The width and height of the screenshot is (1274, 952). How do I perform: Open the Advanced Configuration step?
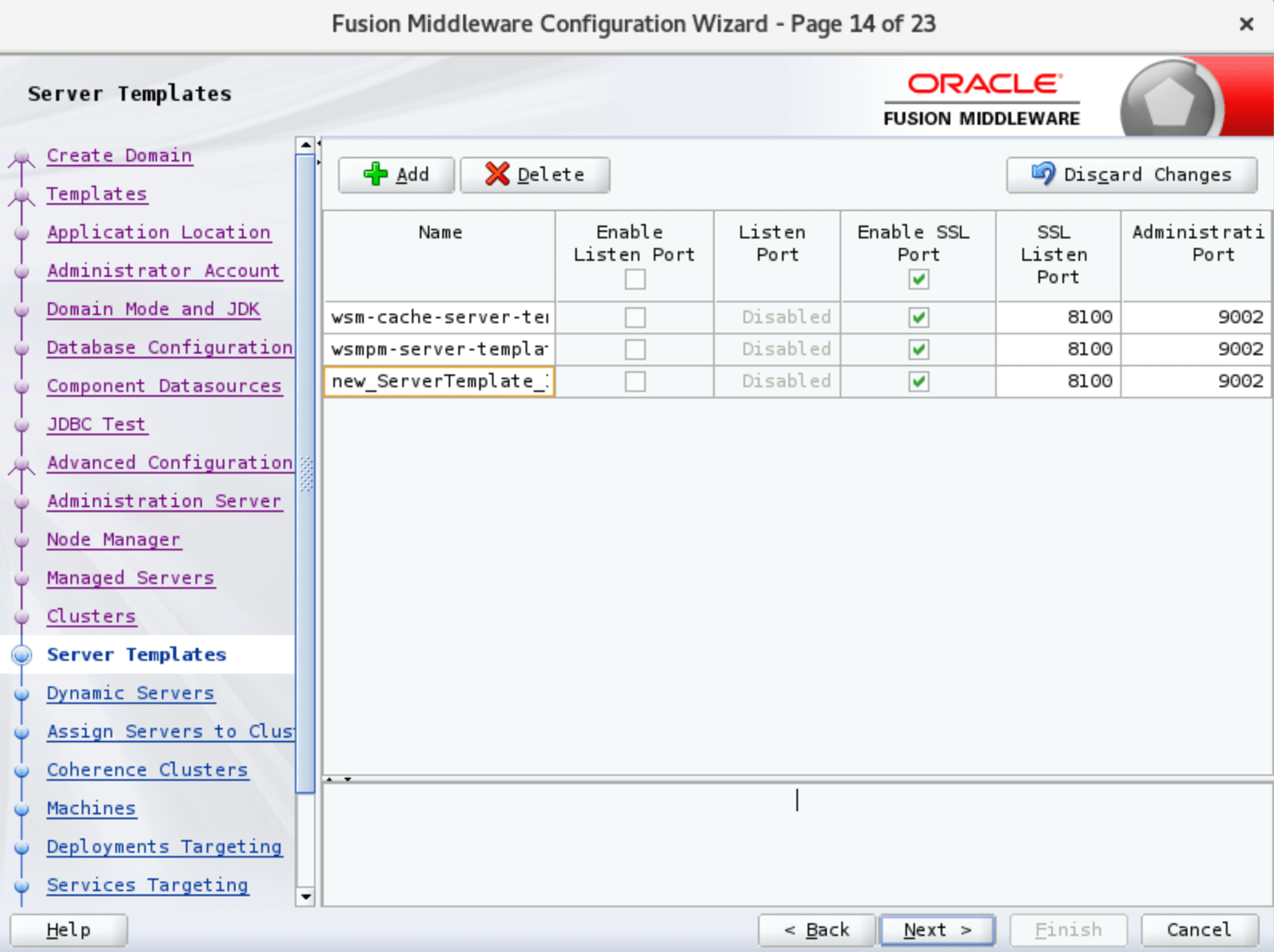[169, 463]
